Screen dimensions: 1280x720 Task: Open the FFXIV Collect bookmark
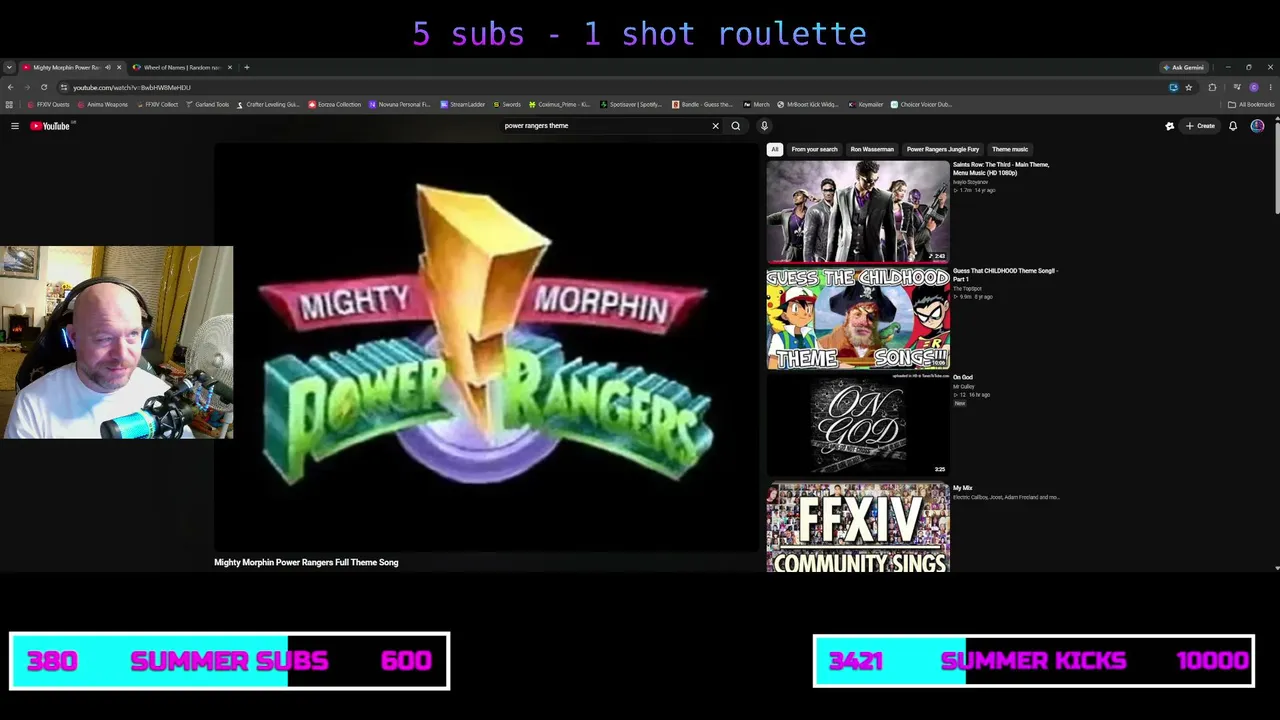click(157, 104)
